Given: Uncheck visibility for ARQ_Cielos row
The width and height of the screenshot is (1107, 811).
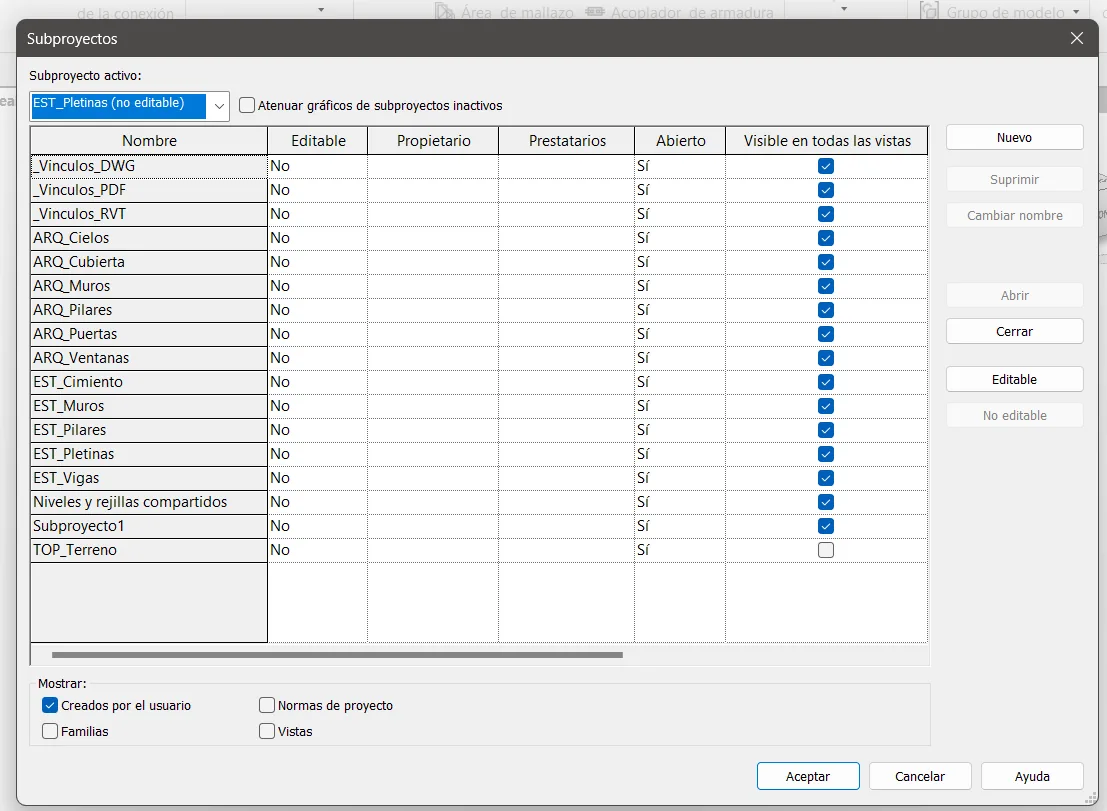Looking at the screenshot, I should (825, 238).
